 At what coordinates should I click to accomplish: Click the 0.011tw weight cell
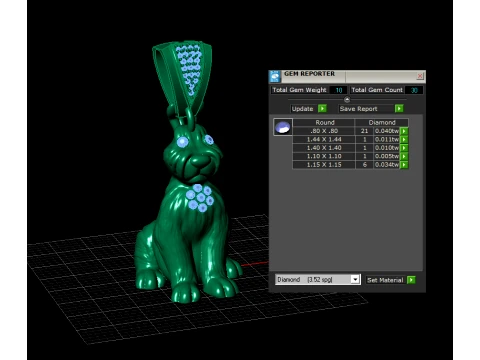click(387, 139)
